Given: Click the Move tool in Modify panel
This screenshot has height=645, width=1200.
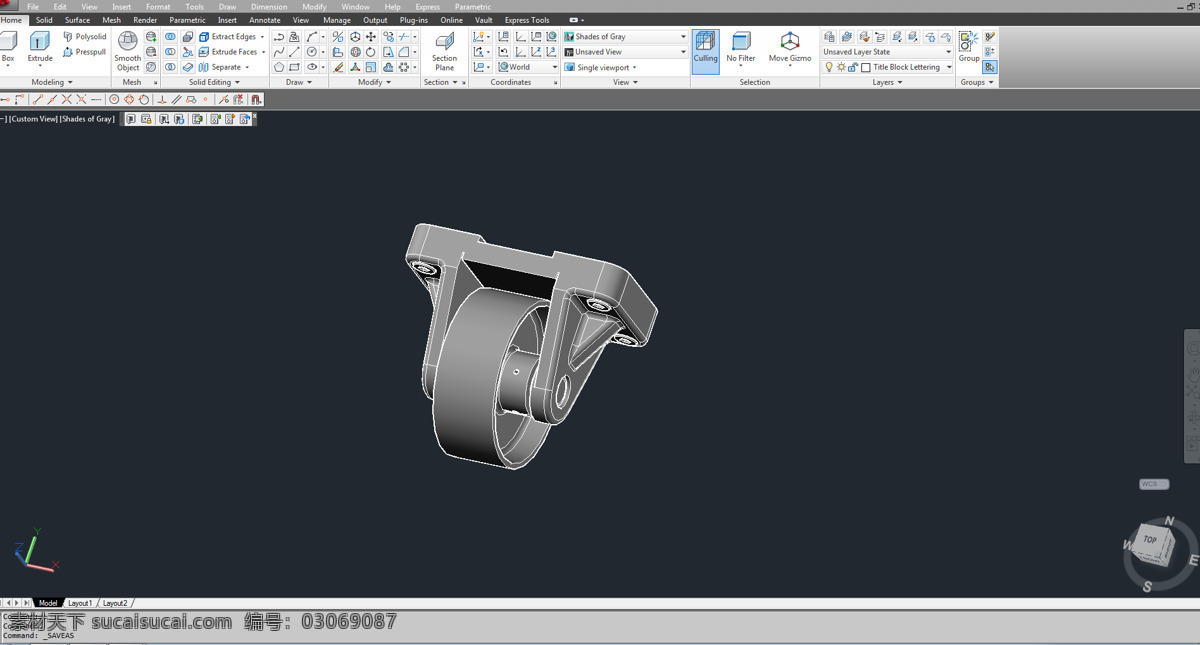Looking at the screenshot, I should coord(371,37).
